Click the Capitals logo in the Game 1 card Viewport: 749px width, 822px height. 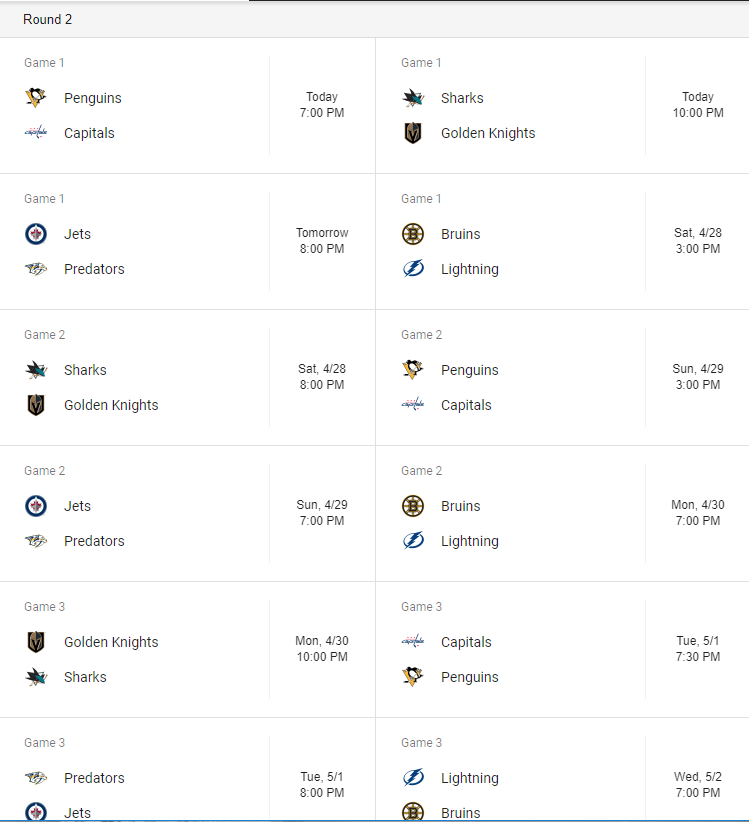click(36, 133)
